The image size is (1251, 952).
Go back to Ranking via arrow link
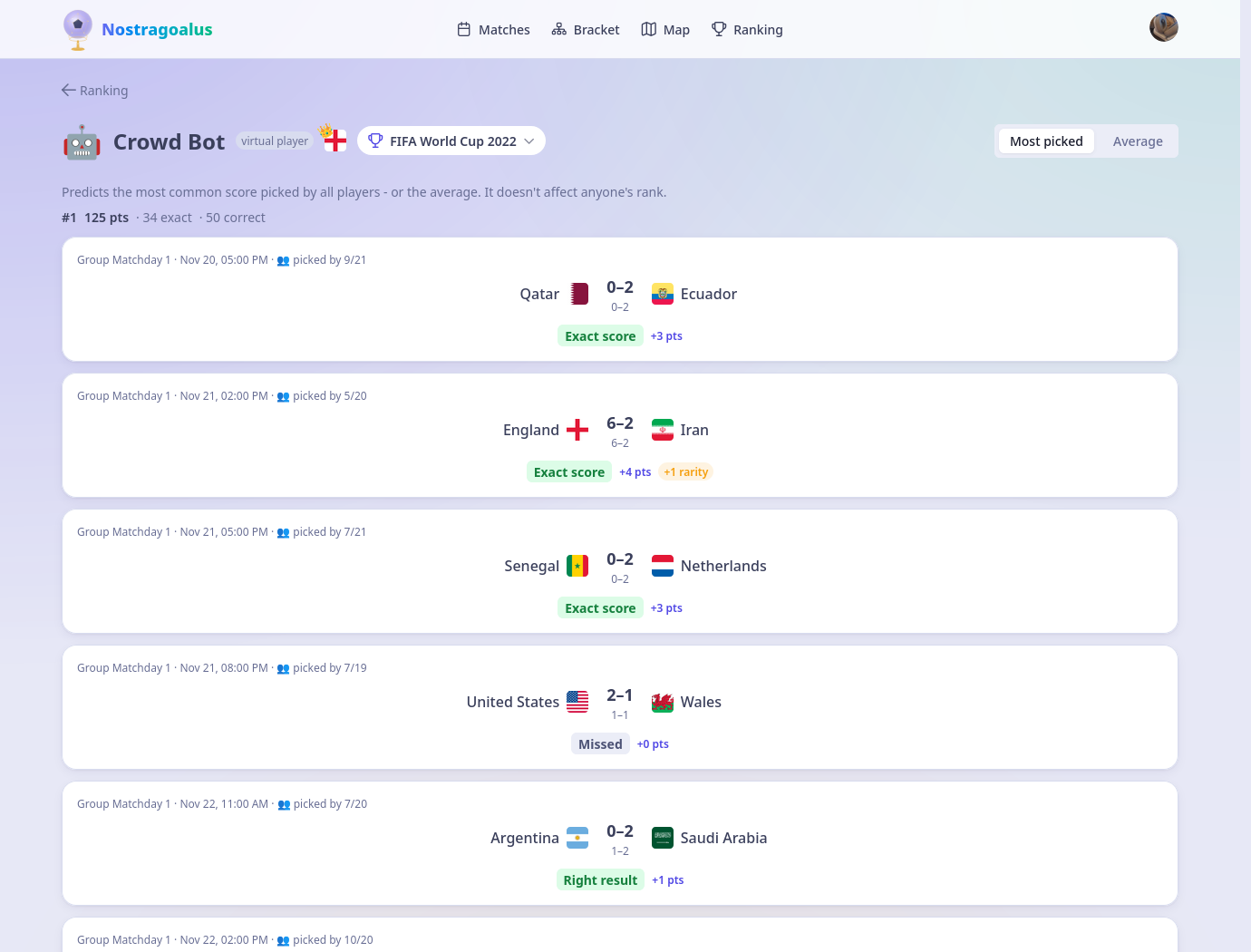click(94, 91)
